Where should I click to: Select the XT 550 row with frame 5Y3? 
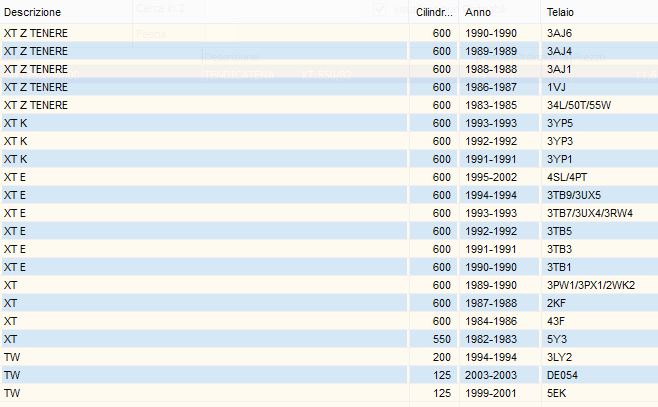329,339
